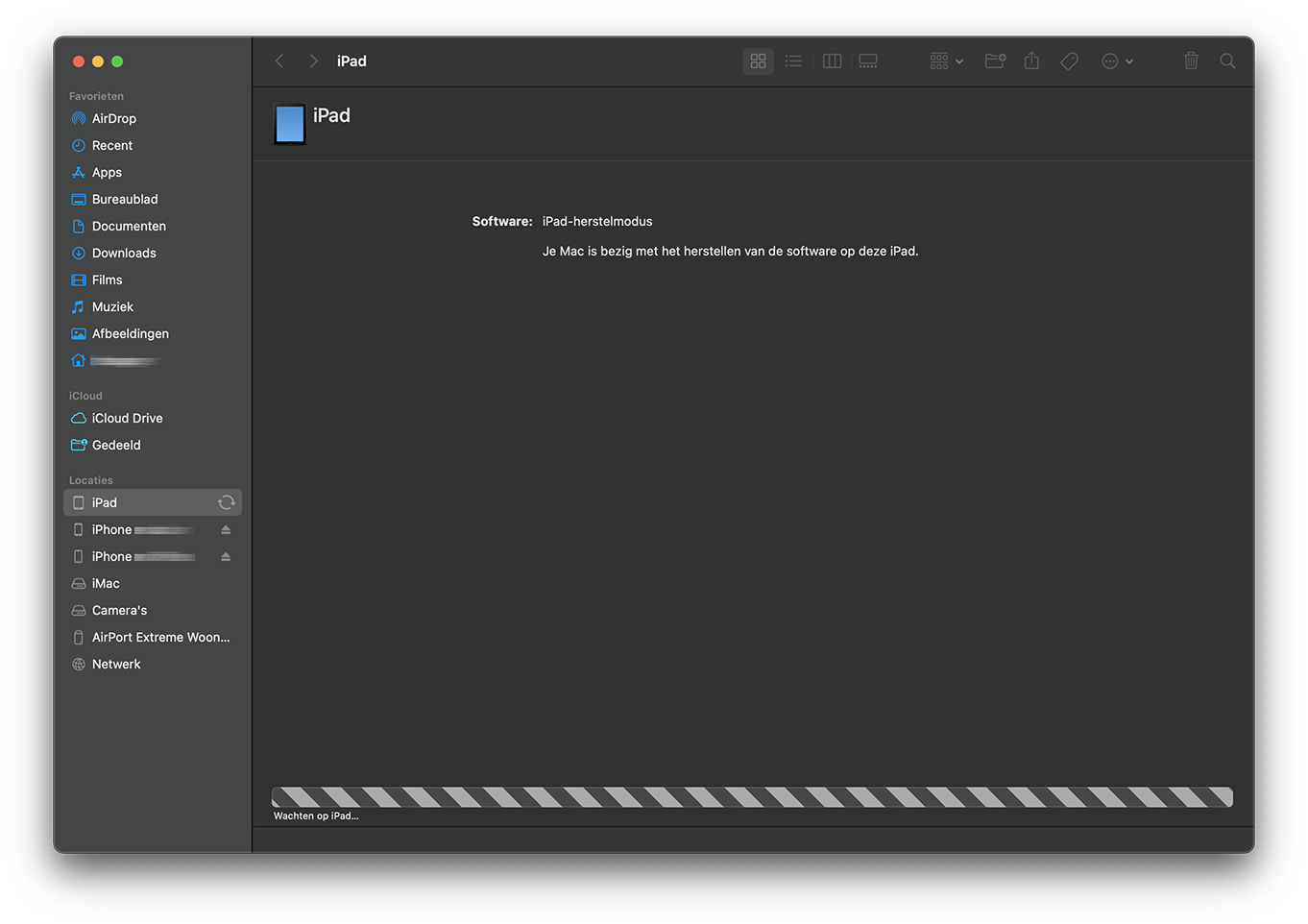The width and height of the screenshot is (1308, 924).
Task: Select Bureaublad in sidebar
Action: point(153,199)
